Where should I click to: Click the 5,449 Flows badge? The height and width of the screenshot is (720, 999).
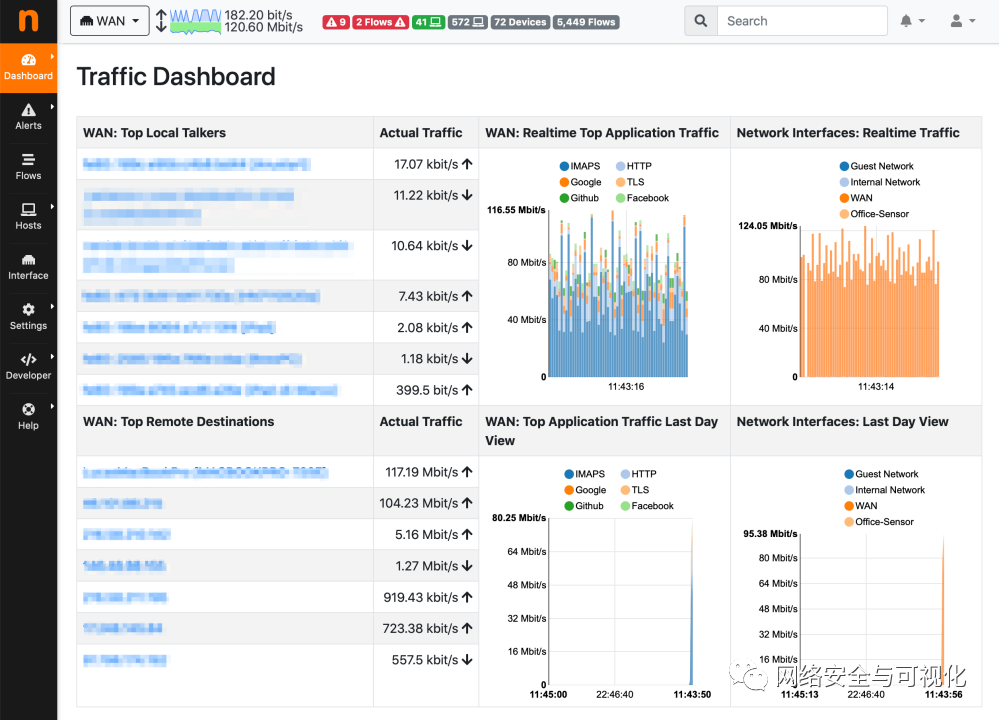click(x=586, y=22)
